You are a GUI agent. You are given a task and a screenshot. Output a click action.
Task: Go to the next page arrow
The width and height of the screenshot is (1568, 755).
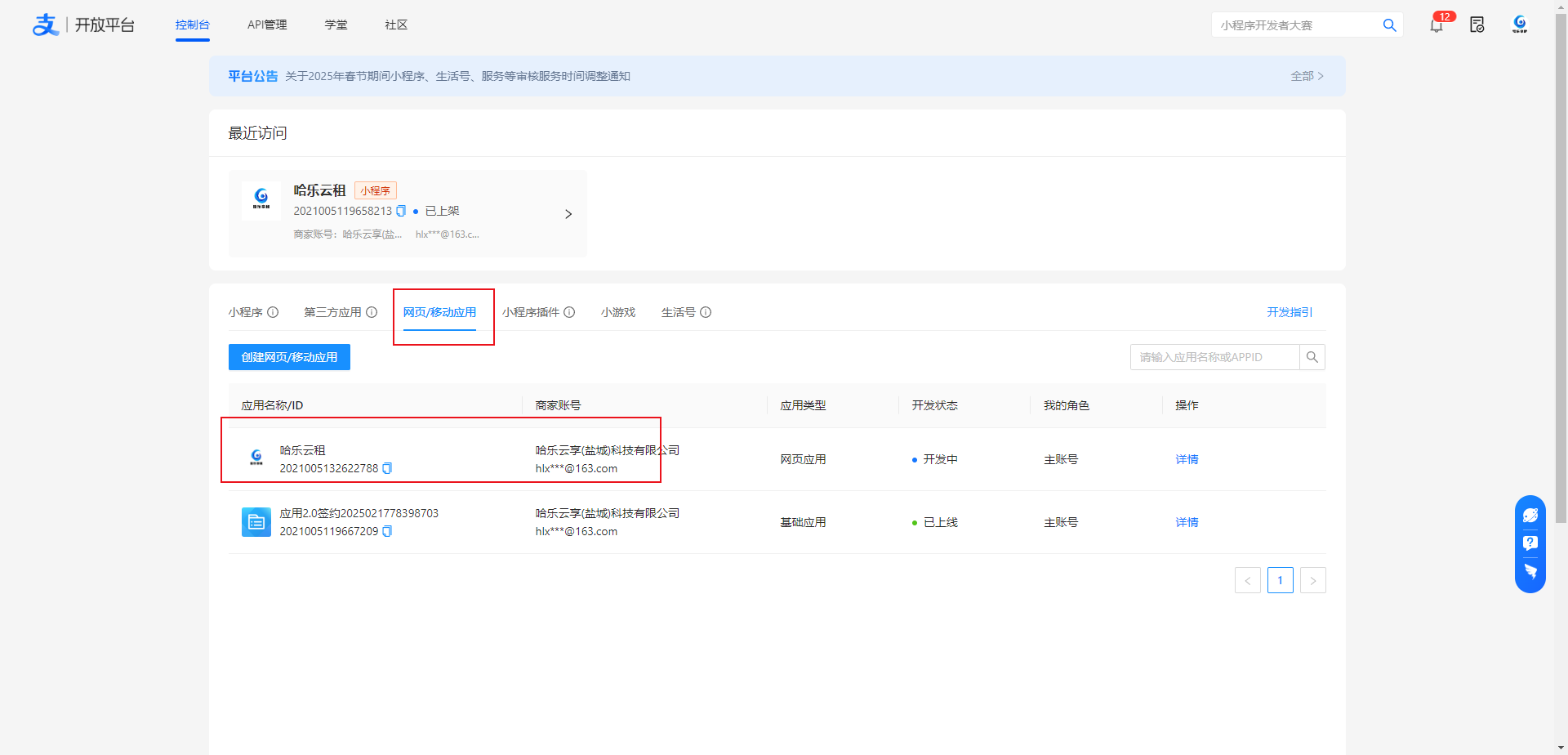click(x=1313, y=580)
